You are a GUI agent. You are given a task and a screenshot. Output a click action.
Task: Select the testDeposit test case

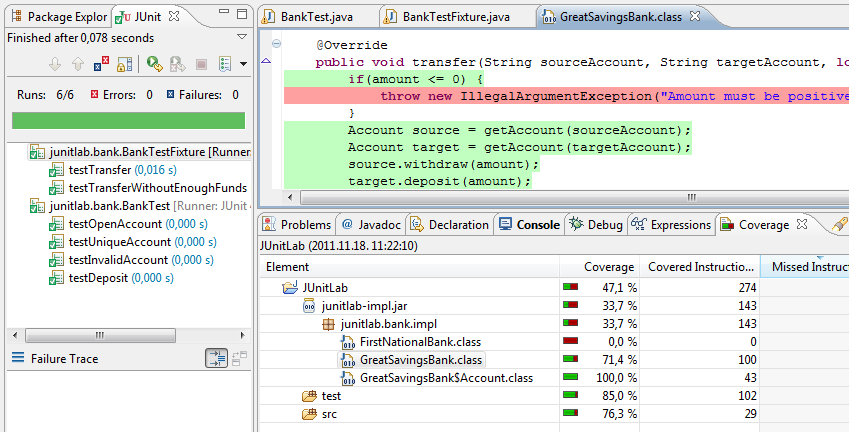pyautogui.click(x=111, y=278)
